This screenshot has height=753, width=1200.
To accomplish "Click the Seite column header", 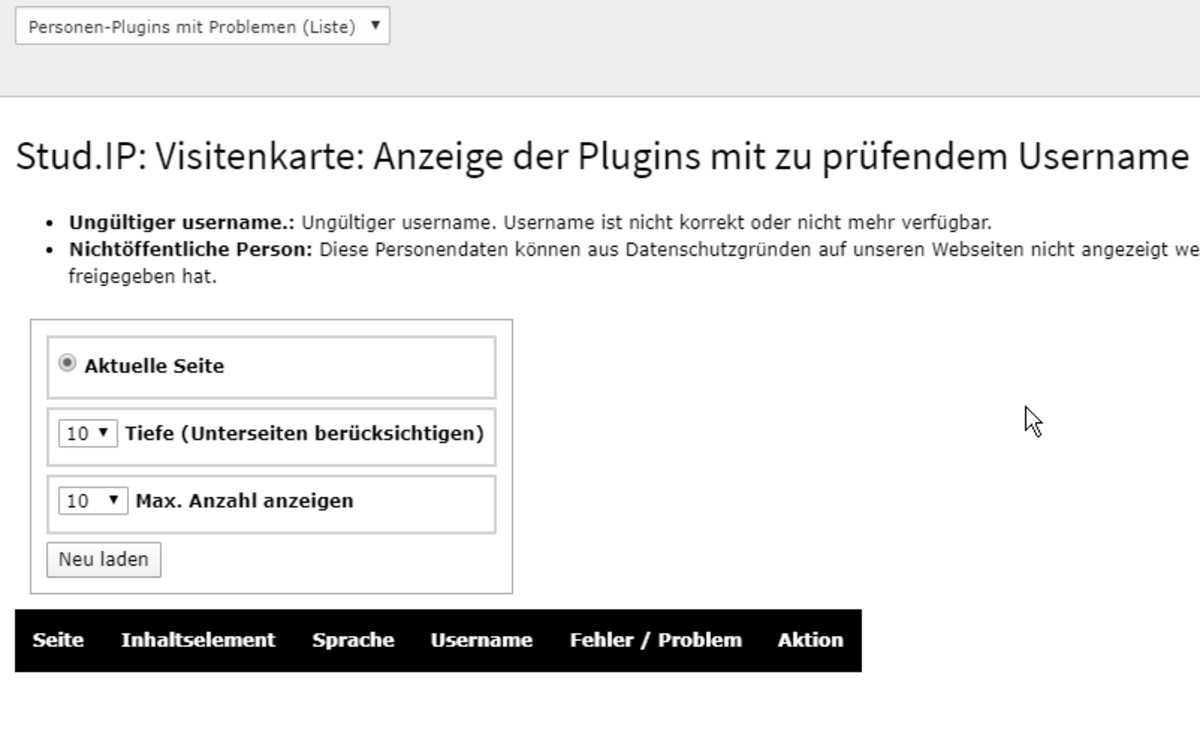I will tap(58, 640).
